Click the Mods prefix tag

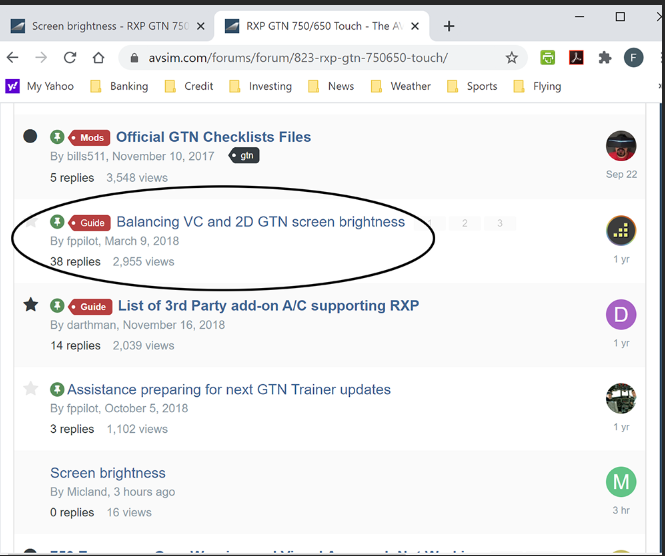(89, 137)
